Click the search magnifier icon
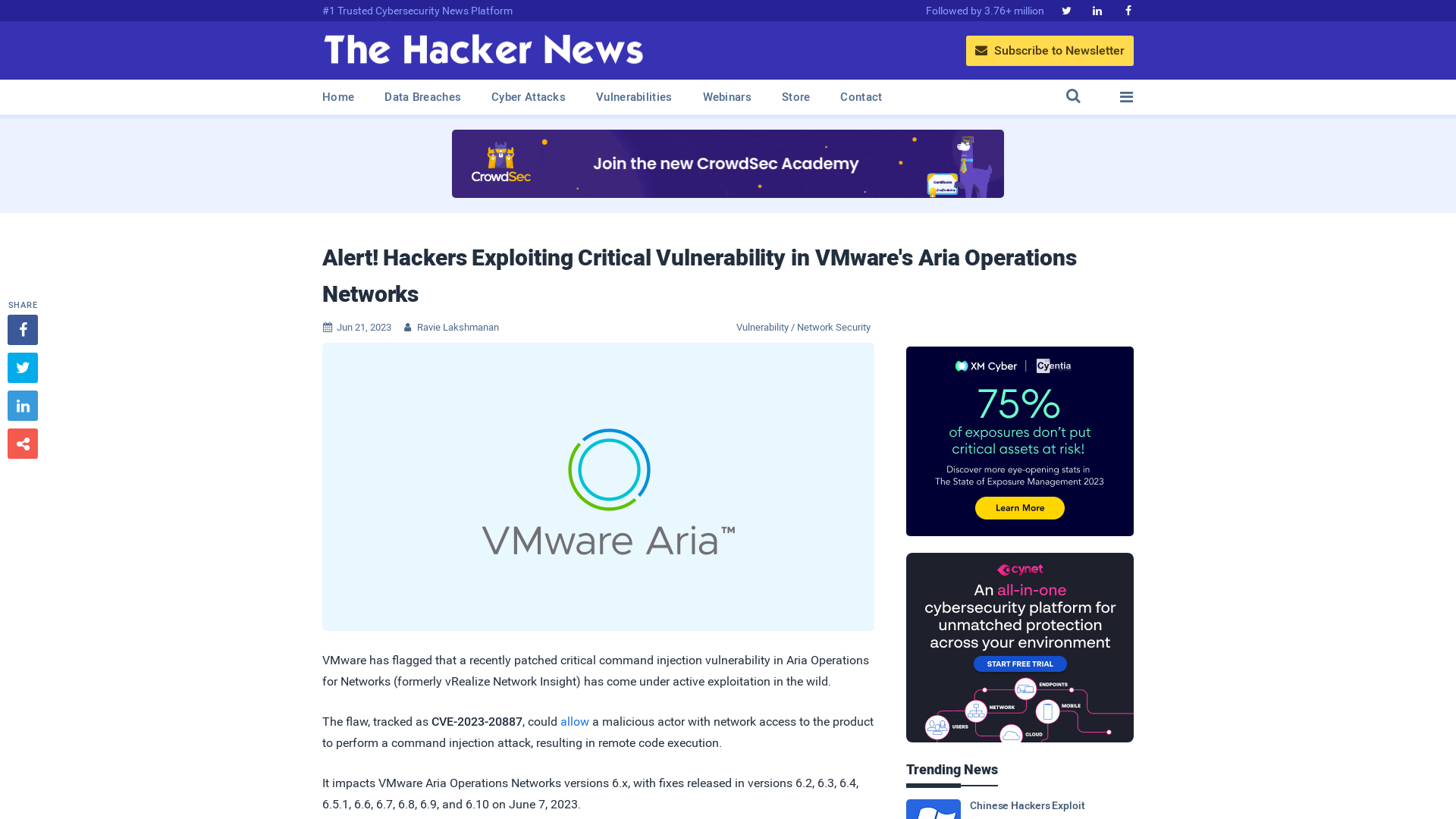1456x819 pixels. pyautogui.click(x=1073, y=97)
